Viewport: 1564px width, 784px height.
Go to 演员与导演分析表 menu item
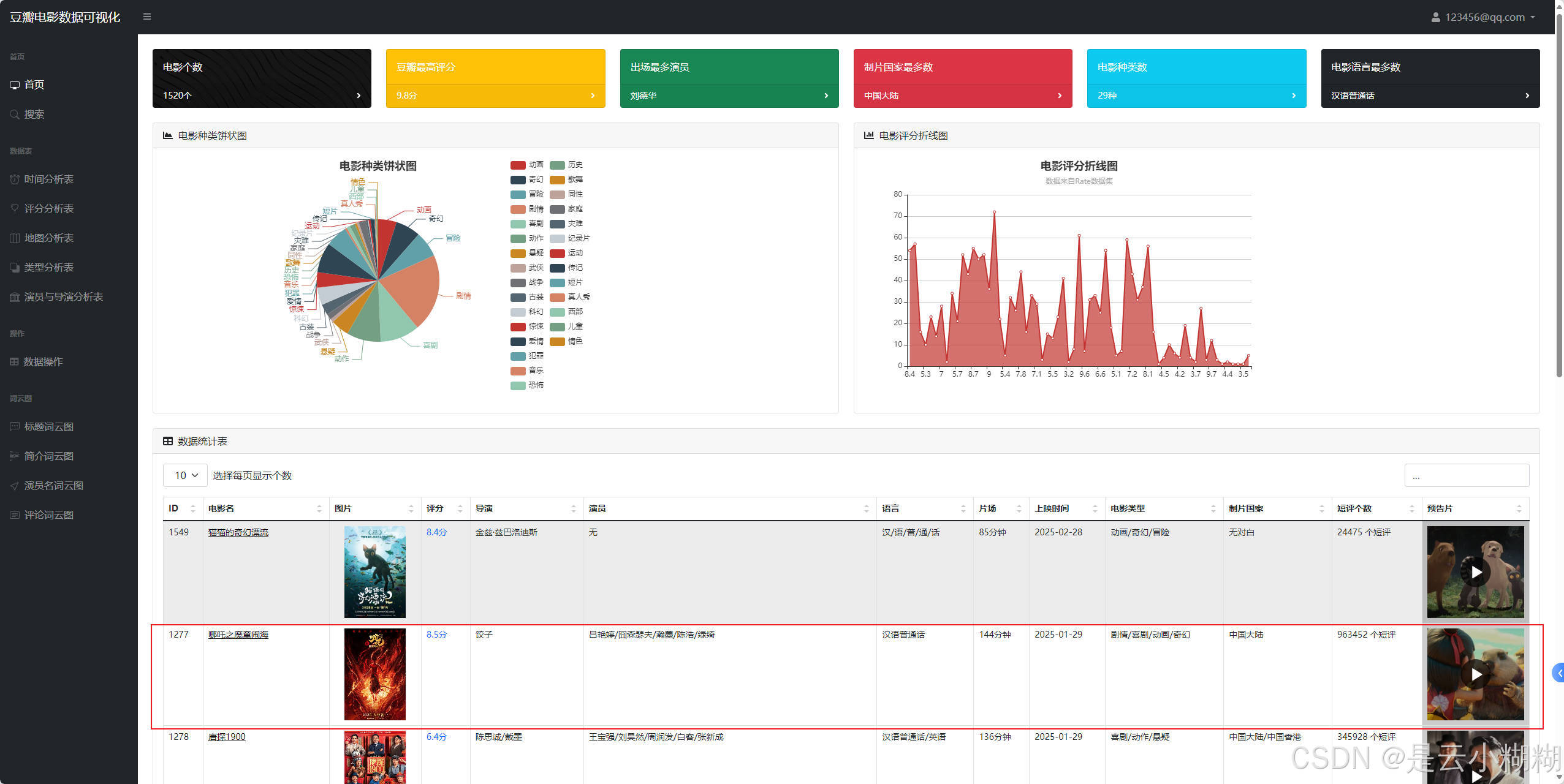coord(63,297)
